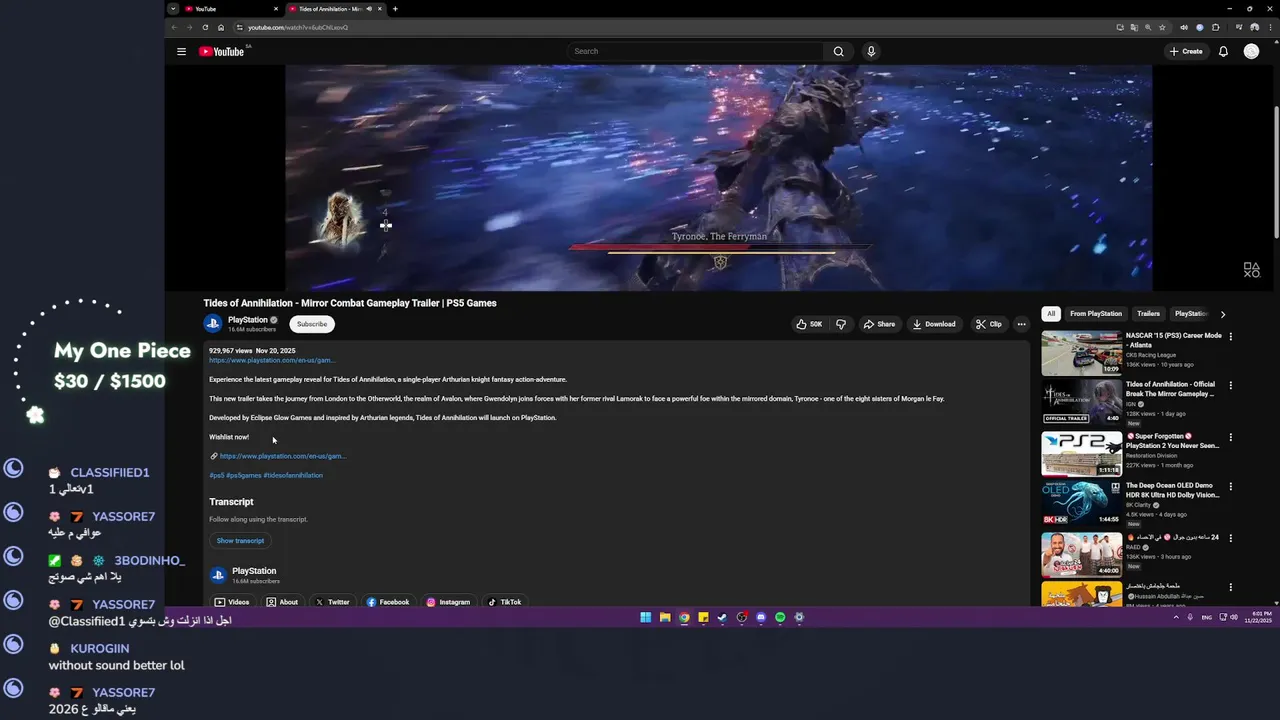Open YouTube notifications bell
The image size is (1280, 720).
click(x=1223, y=51)
